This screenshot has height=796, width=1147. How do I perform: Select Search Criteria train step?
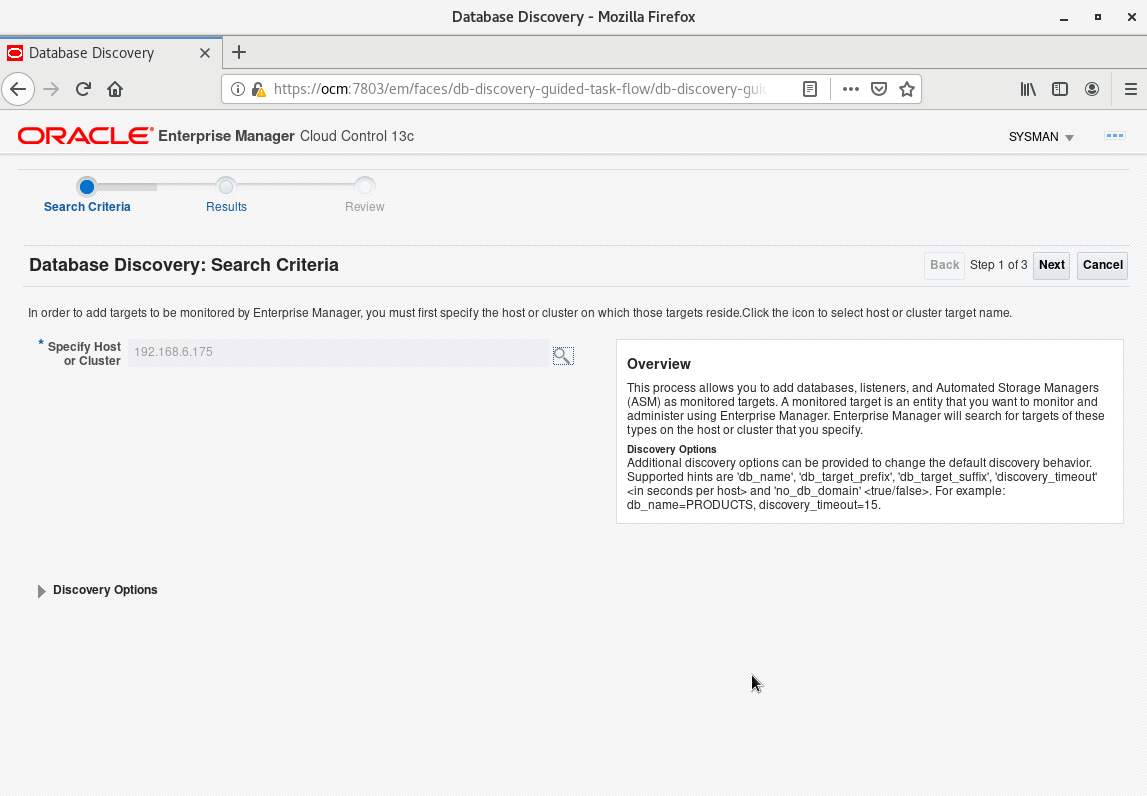tap(87, 207)
